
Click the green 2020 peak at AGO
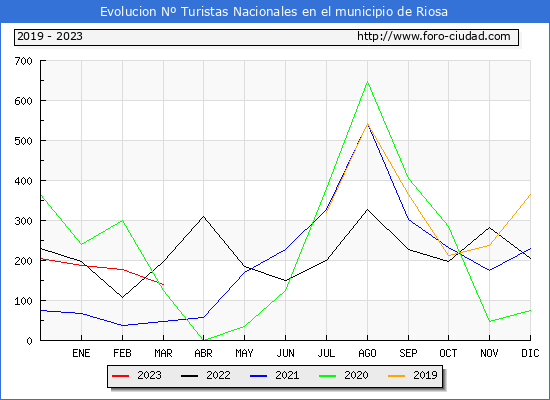[x=367, y=81]
